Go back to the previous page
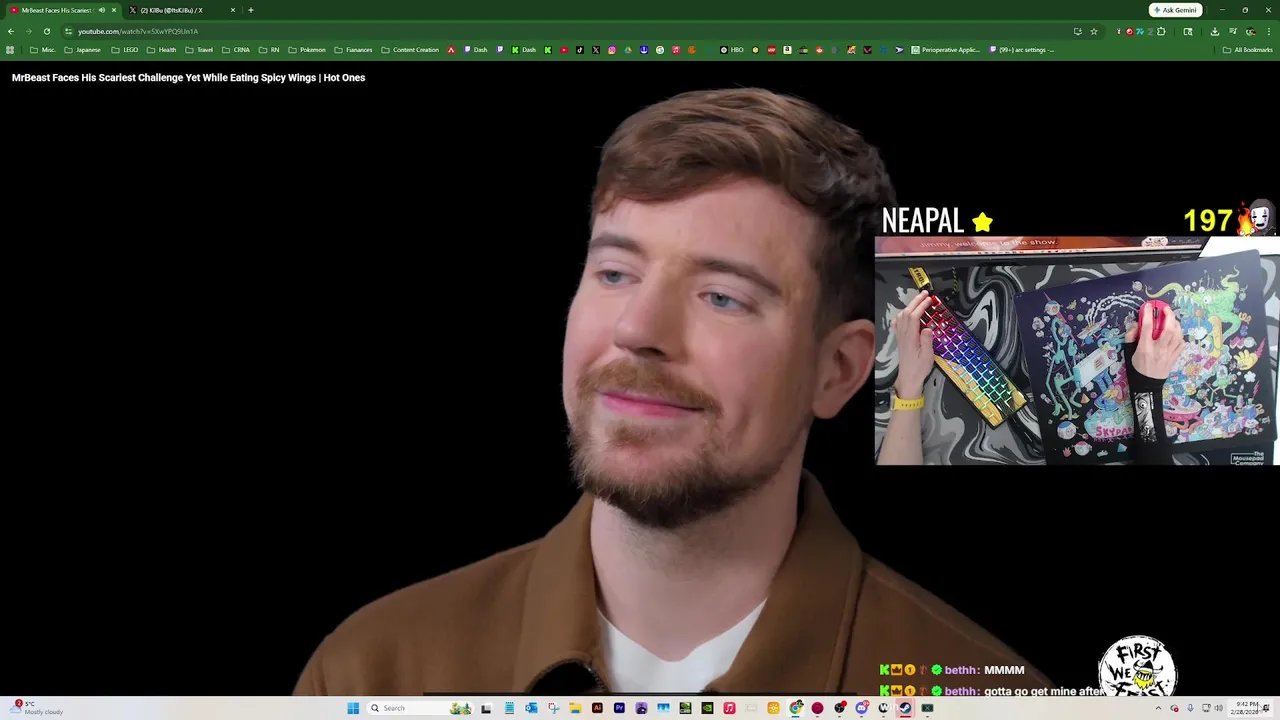This screenshot has height=720, width=1280. pyautogui.click(x=11, y=31)
